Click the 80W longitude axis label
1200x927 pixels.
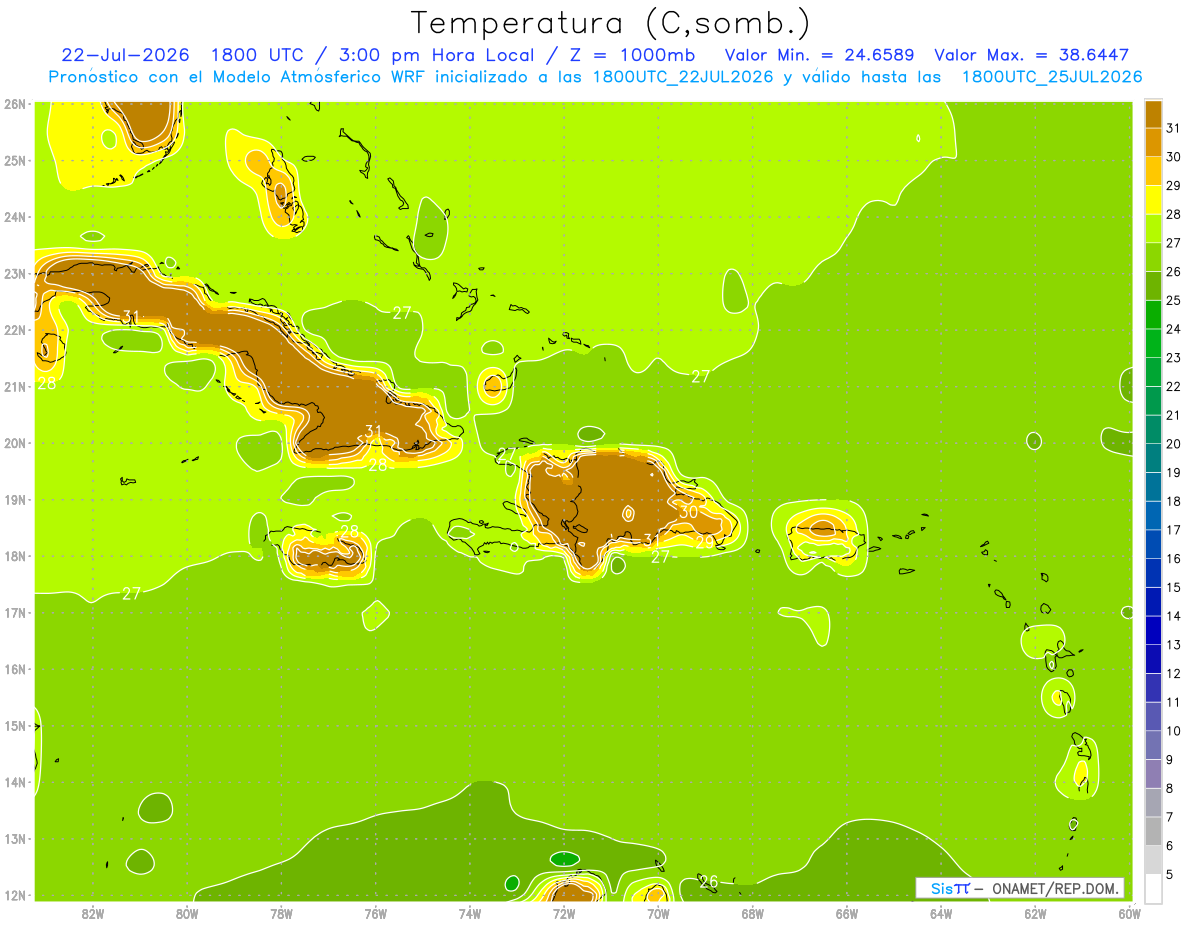tap(187, 913)
